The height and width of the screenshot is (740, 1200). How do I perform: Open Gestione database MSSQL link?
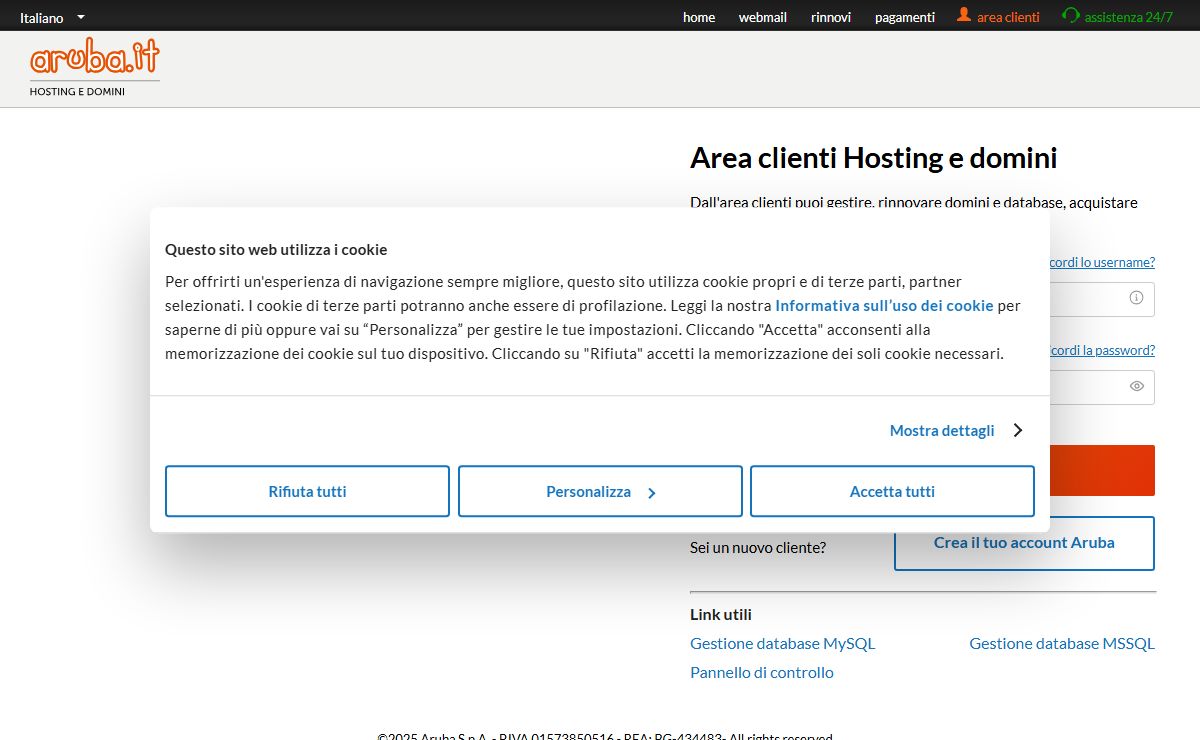pos(1062,643)
